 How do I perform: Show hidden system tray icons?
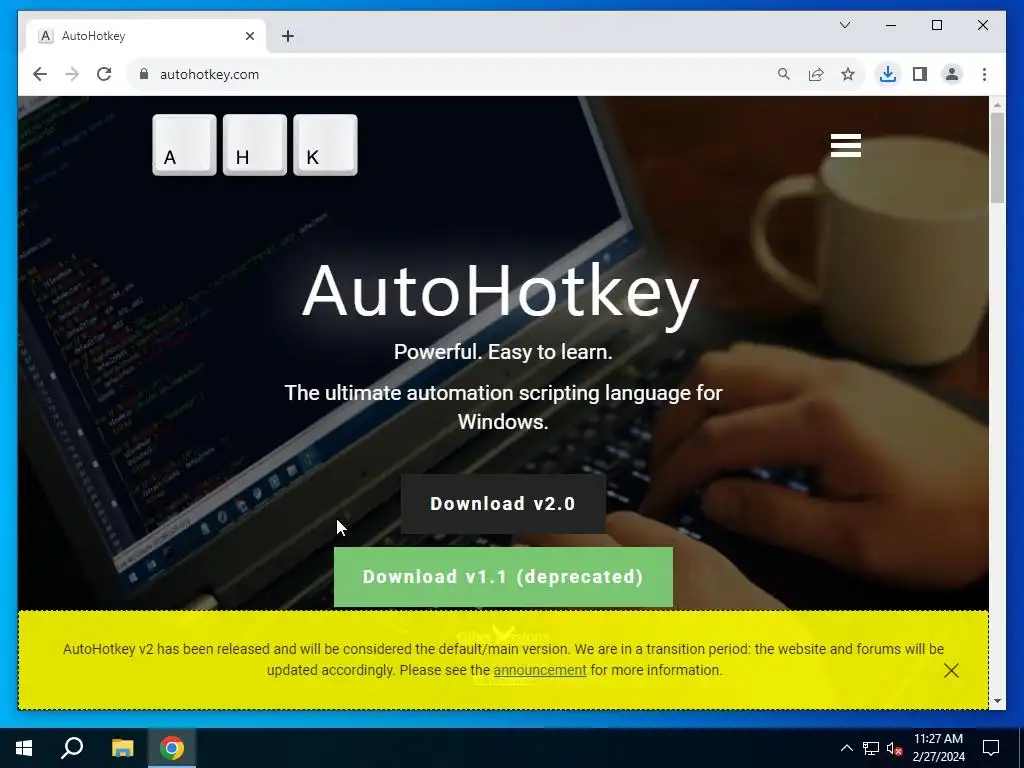tap(846, 748)
